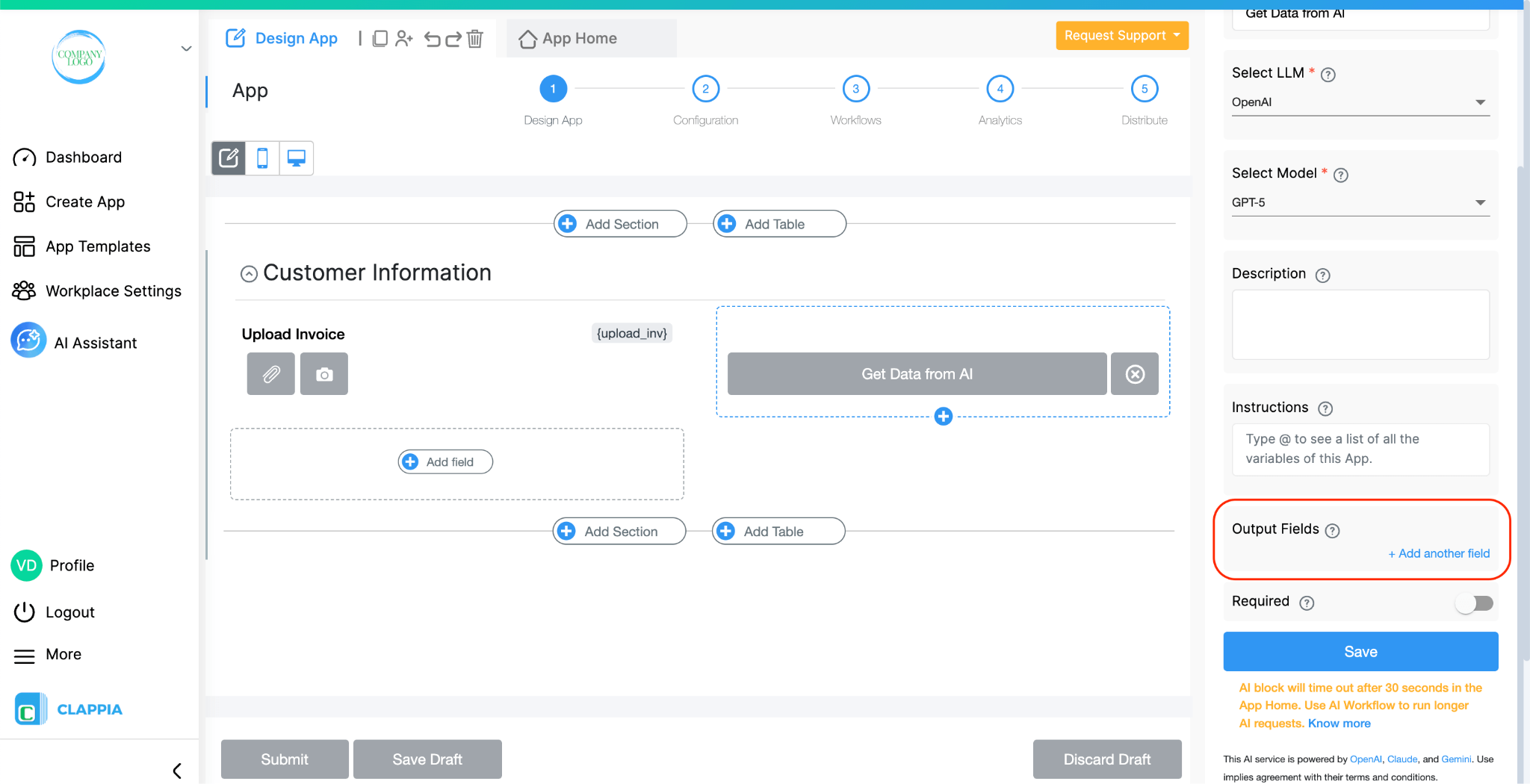Viewport: 1530px width, 784px height.
Task: Open Create App
Action: coord(69,202)
